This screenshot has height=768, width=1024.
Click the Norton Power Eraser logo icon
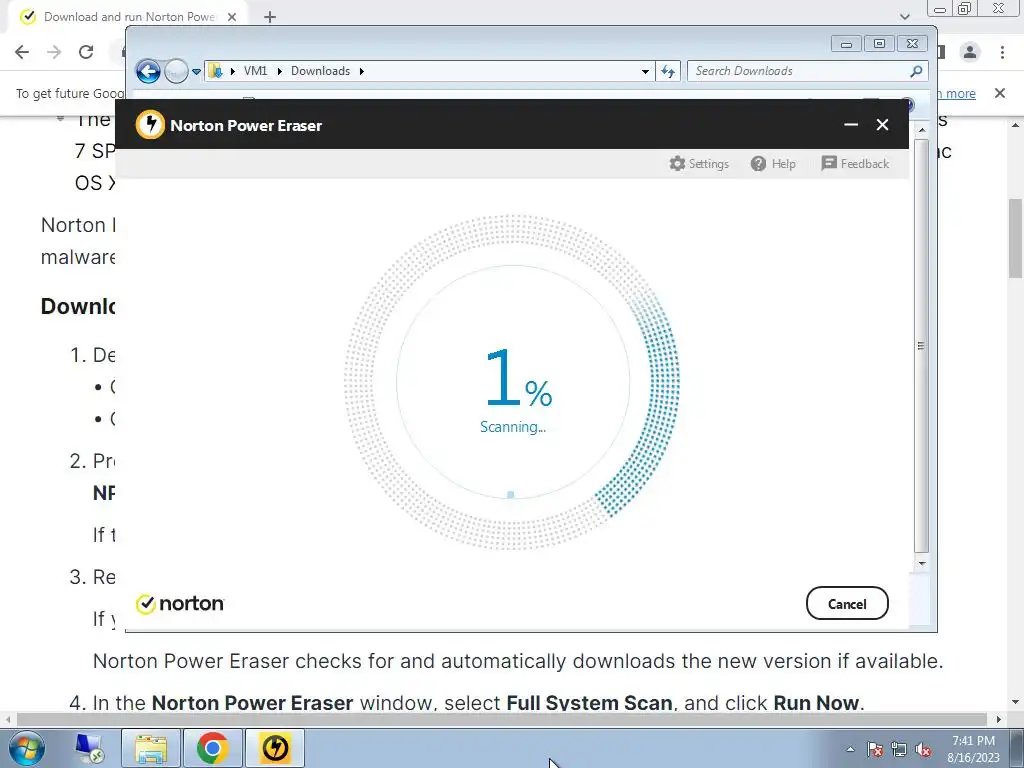pyautogui.click(x=150, y=124)
